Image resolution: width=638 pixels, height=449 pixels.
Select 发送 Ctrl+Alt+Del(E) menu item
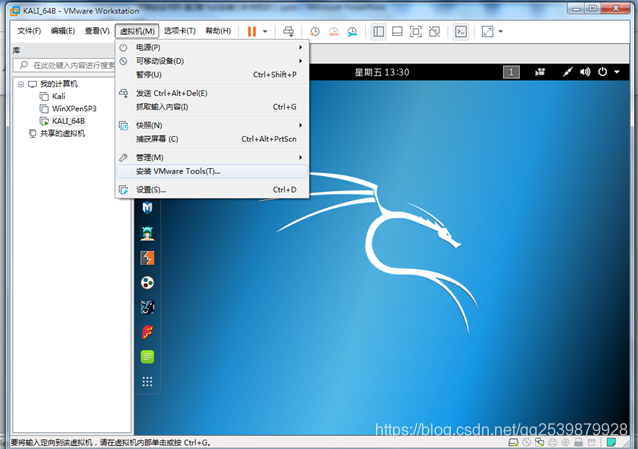pos(212,93)
